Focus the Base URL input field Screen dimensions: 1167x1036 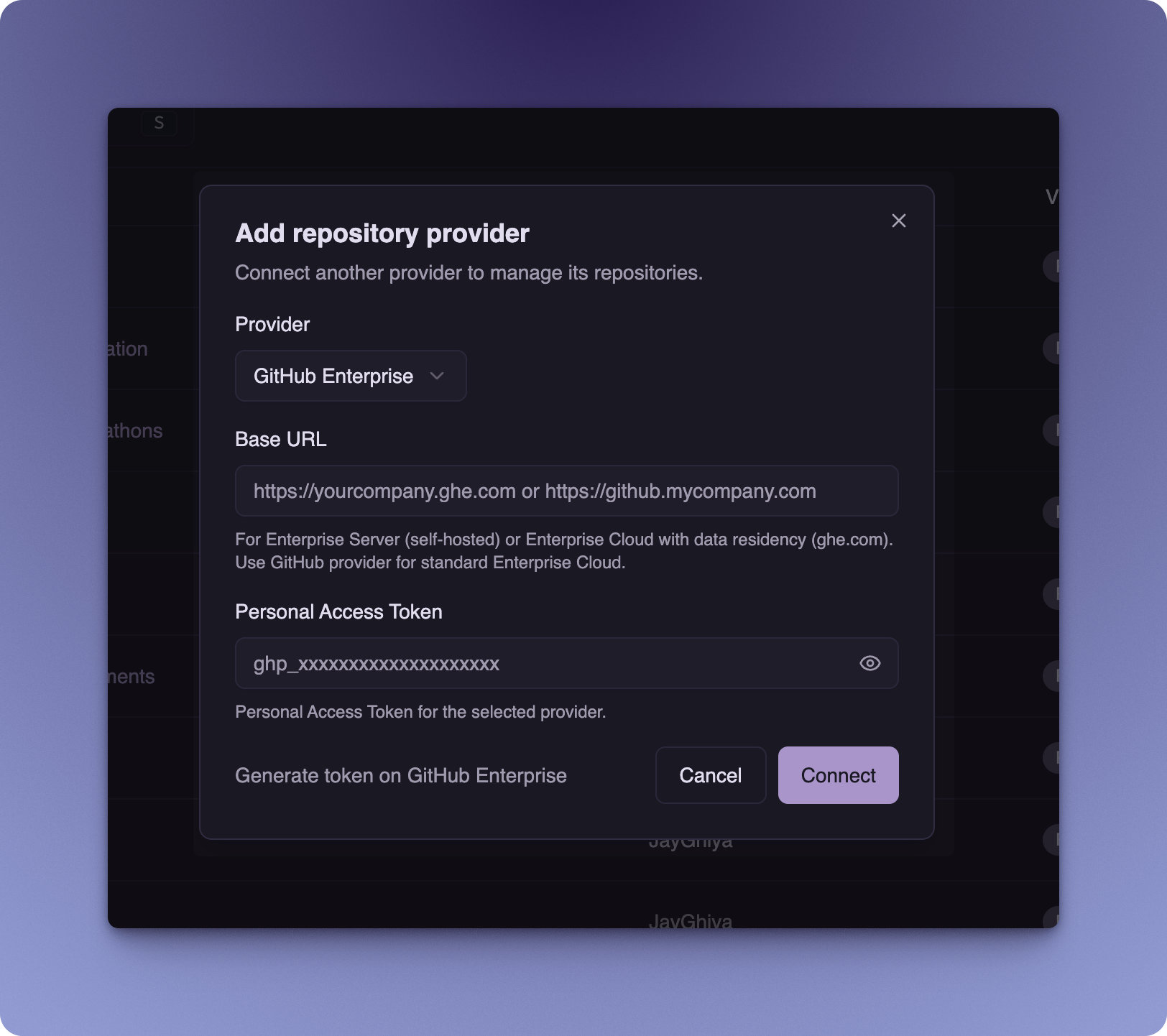coord(566,491)
